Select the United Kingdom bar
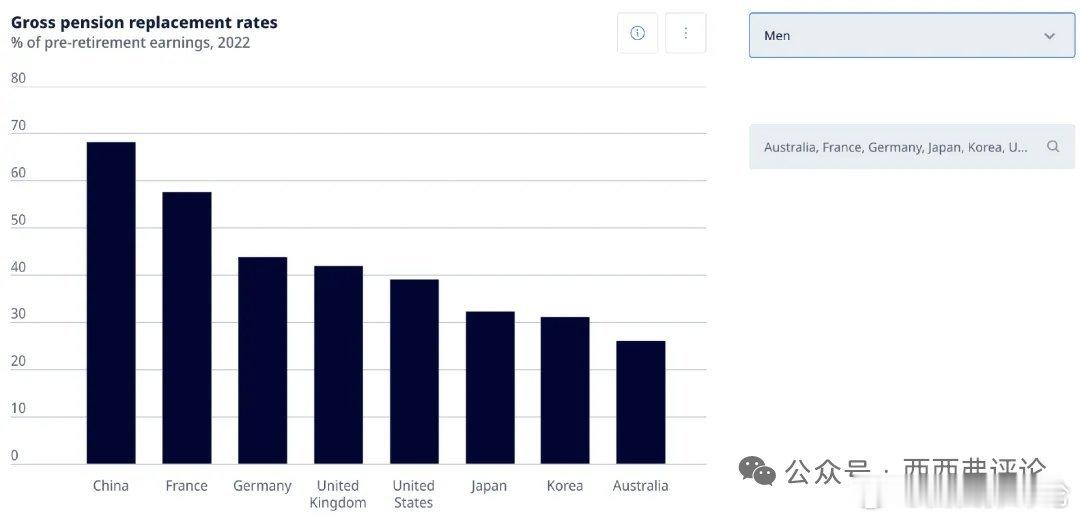Viewport: 1080px width, 520px height. pyautogui.click(x=338, y=364)
